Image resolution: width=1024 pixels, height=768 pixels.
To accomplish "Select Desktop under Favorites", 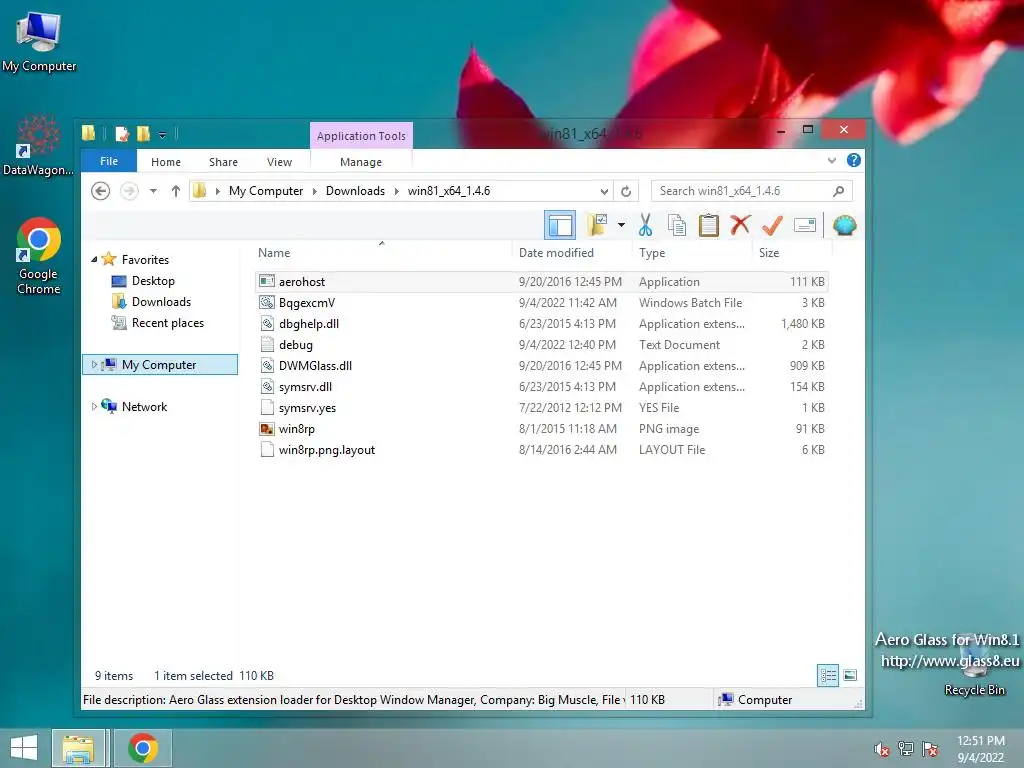I will pyautogui.click(x=153, y=281).
